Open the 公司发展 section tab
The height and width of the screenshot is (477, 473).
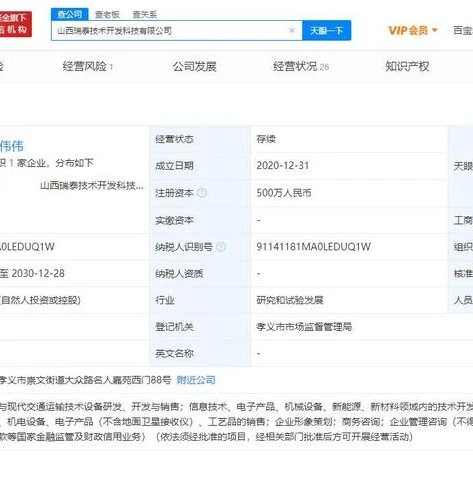tap(194, 66)
